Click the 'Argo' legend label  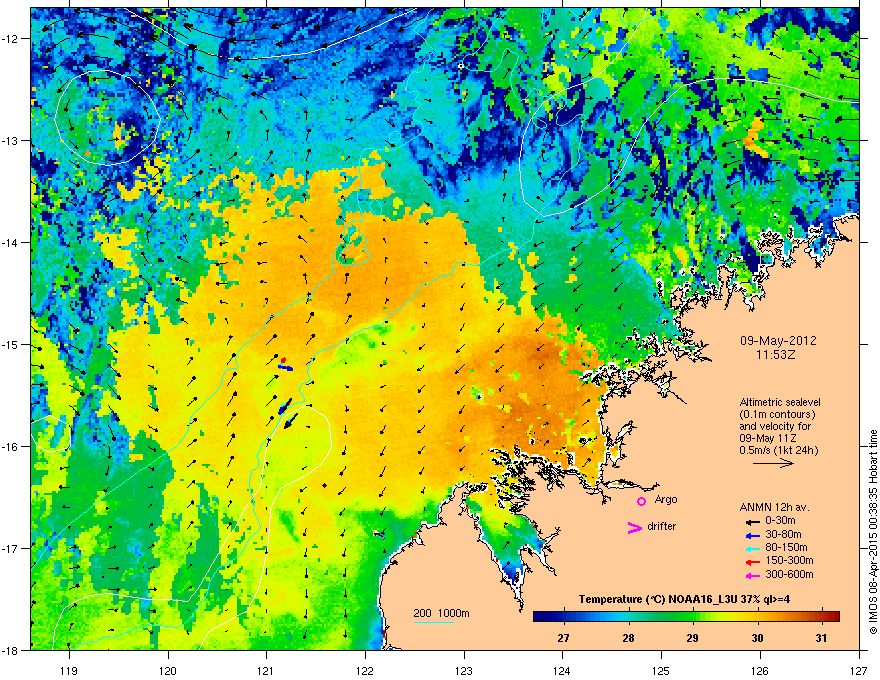pyautogui.click(x=666, y=500)
